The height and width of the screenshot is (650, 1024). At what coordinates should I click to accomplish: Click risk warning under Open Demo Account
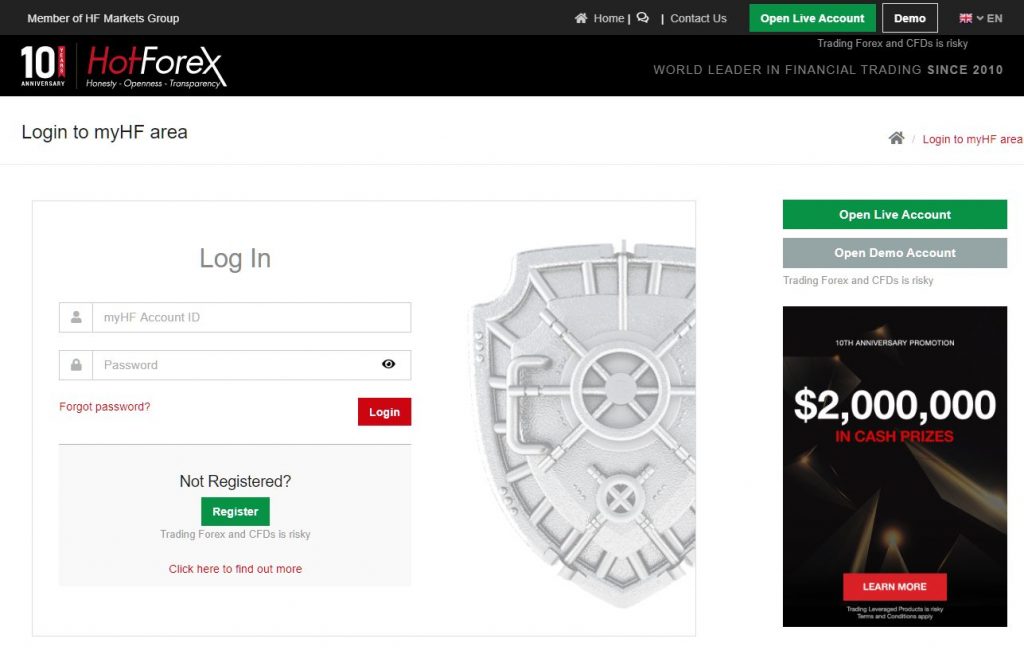click(x=858, y=280)
